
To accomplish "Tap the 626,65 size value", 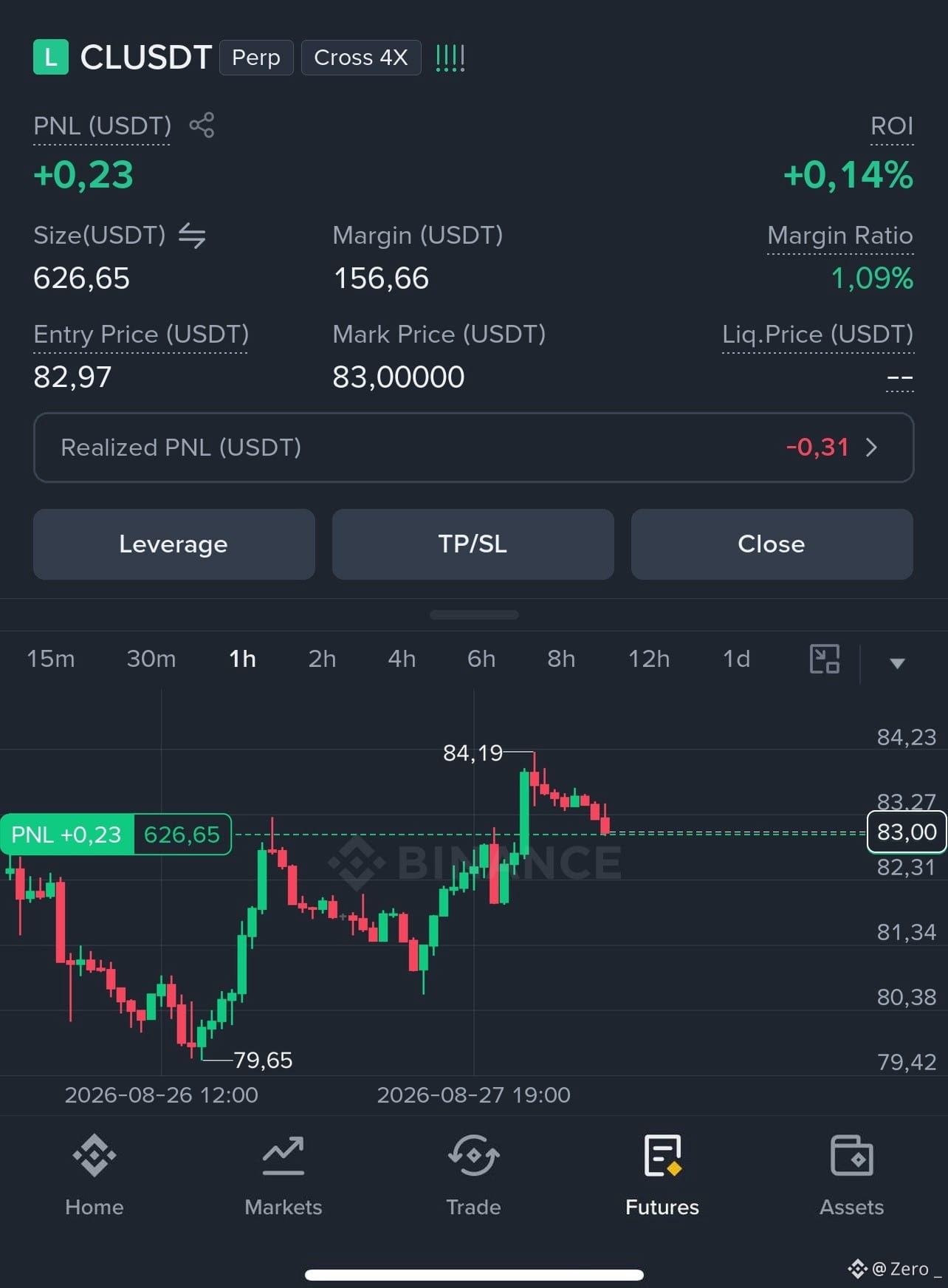I will [x=81, y=278].
